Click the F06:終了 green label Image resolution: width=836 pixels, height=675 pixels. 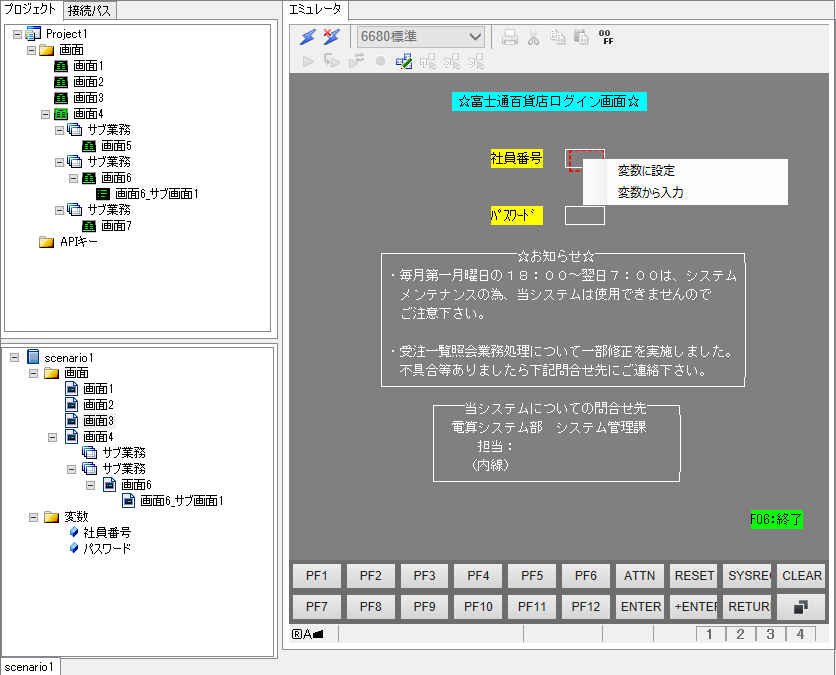(776, 519)
